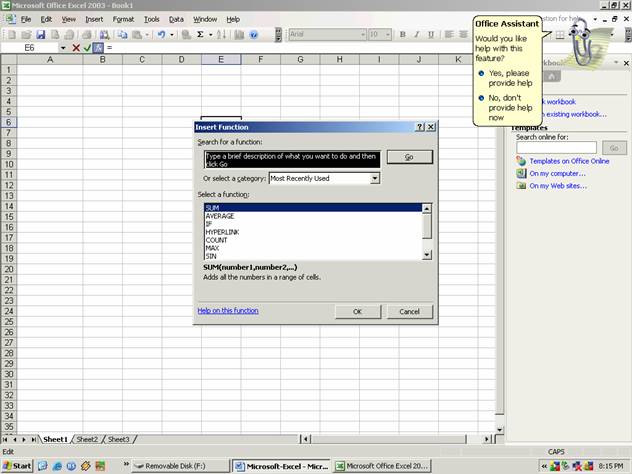Click the AutoSum sigma icon
Viewport: 632px width, 474px height.
tap(200, 35)
